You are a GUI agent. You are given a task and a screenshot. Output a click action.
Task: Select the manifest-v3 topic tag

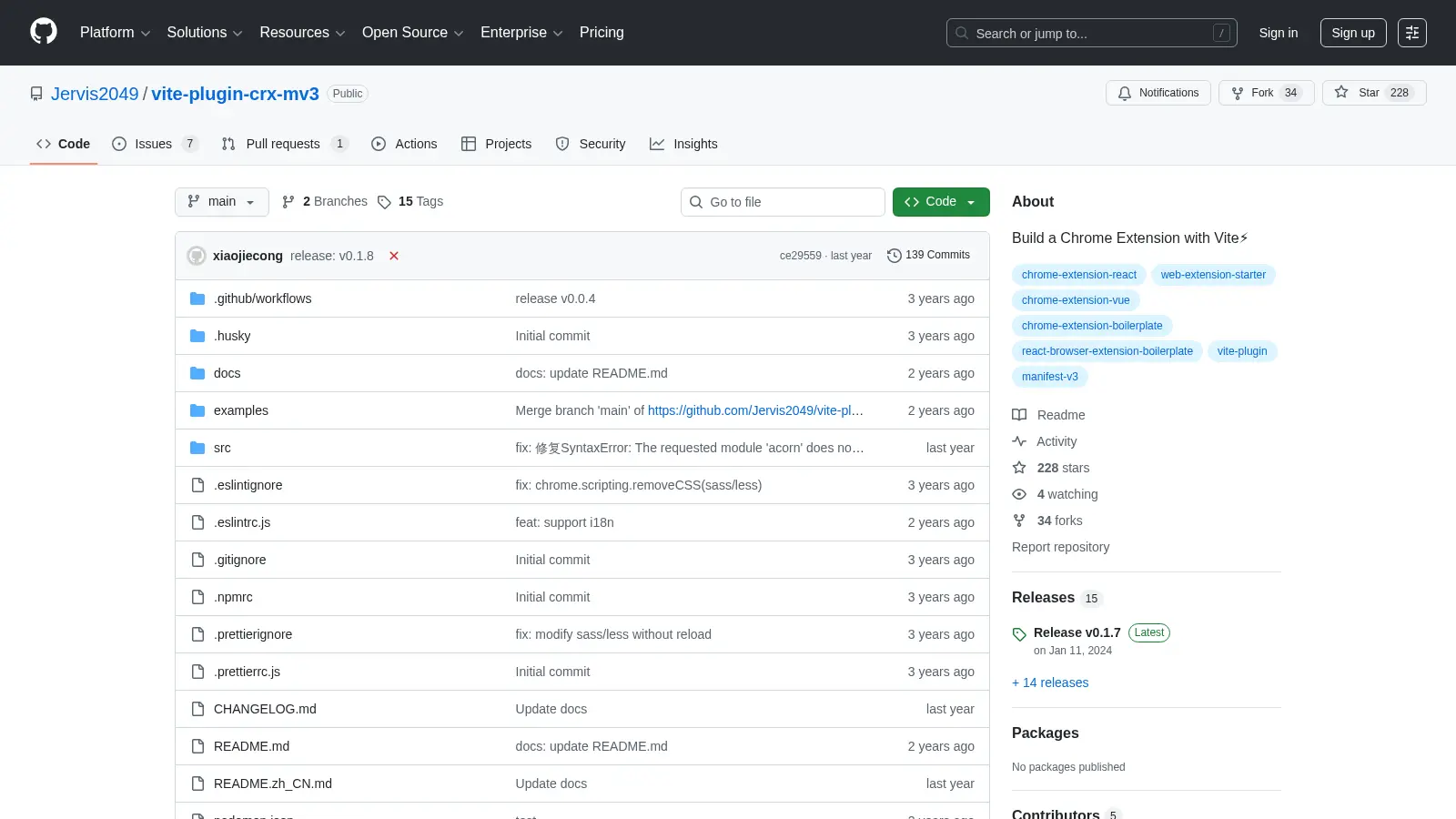1050,377
